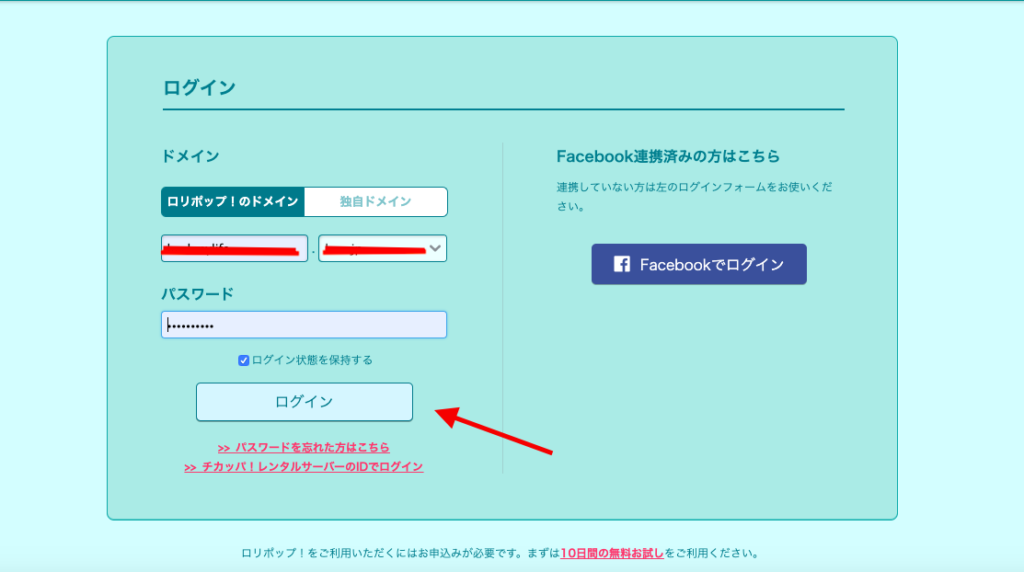This screenshot has width=1024, height=572.
Task: Click the Facebookでログイン button
Action: click(x=699, y=264)
